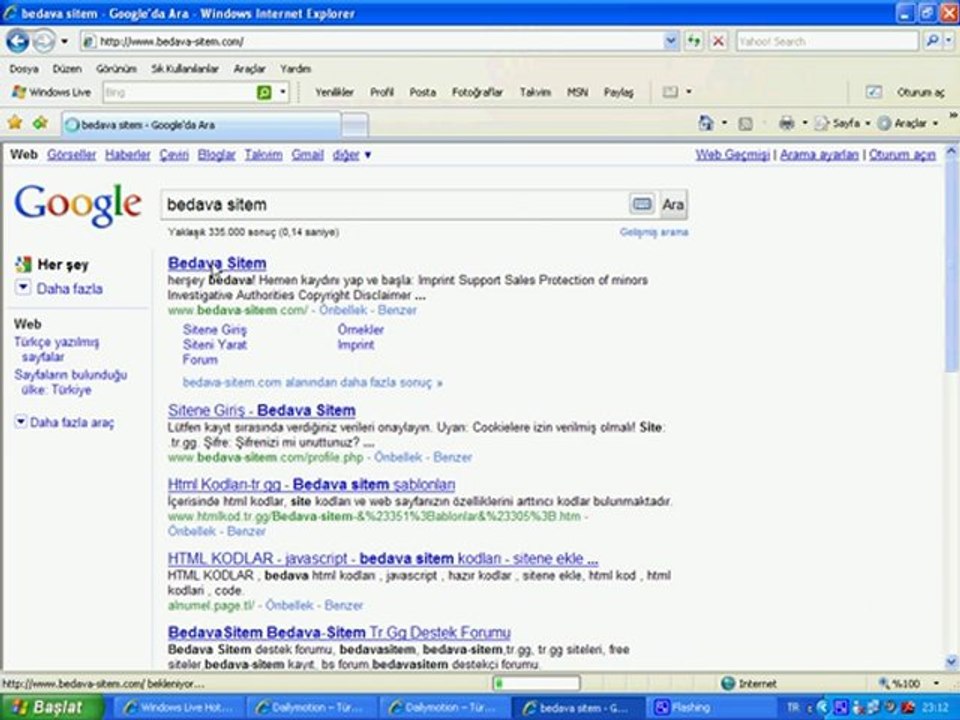Viewport: 960px width, 720px height.
Task: Click Profil on the Windows Live toolbar
Action: [x=381, y=92]
